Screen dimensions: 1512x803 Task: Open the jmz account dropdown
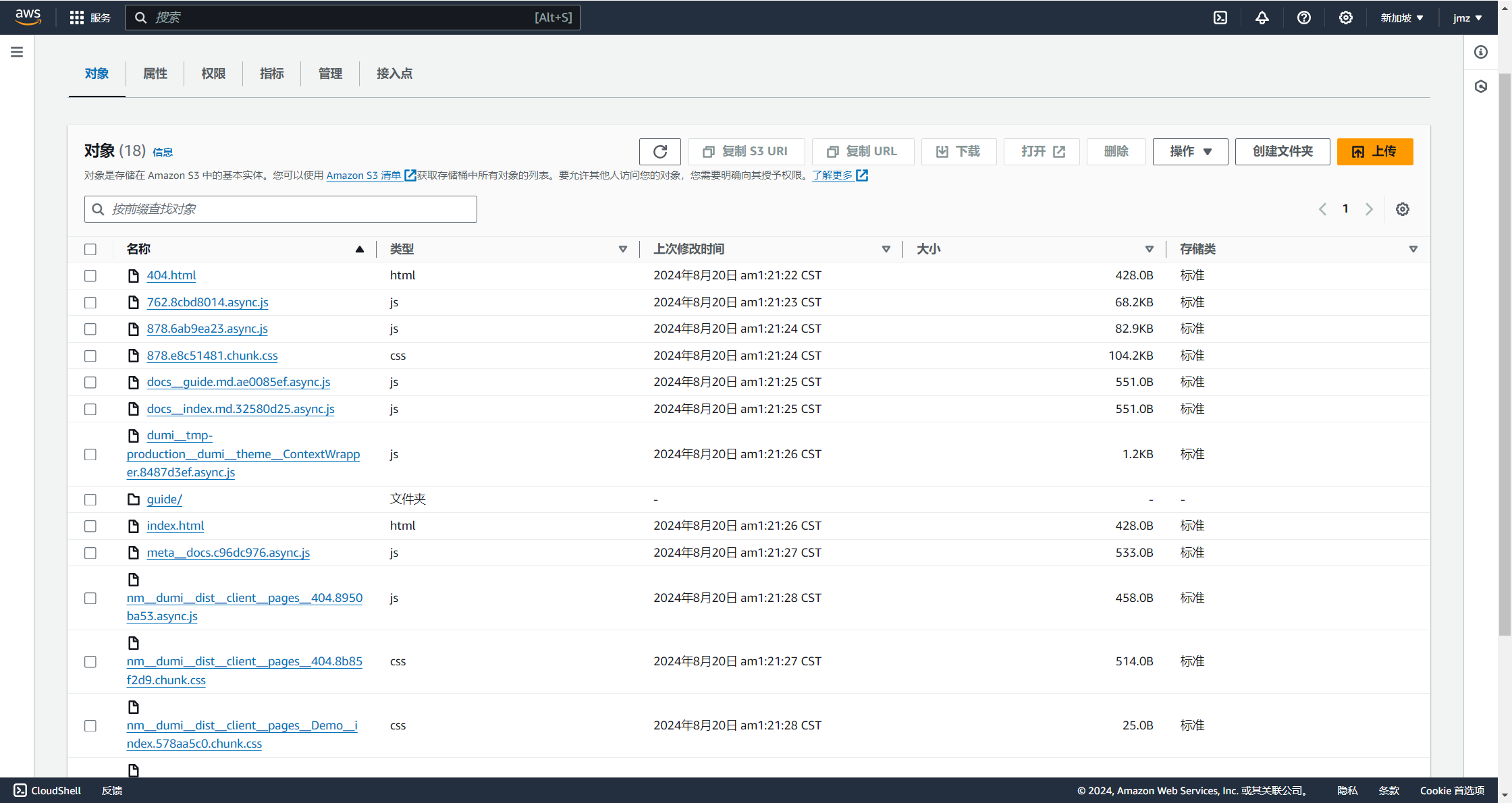(1467, 18)
